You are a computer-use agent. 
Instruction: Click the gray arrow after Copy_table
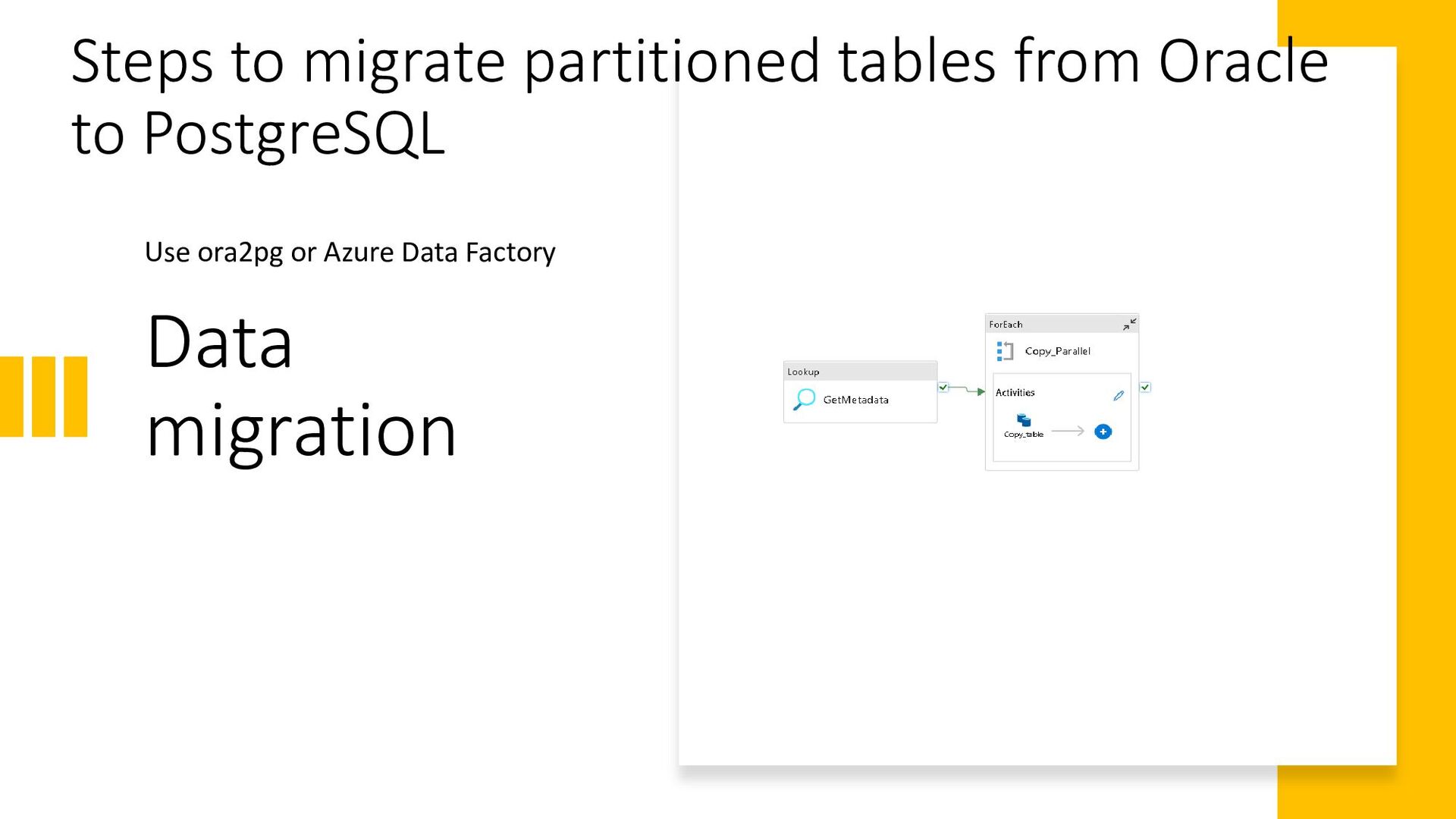click(x=1068, y=431)
